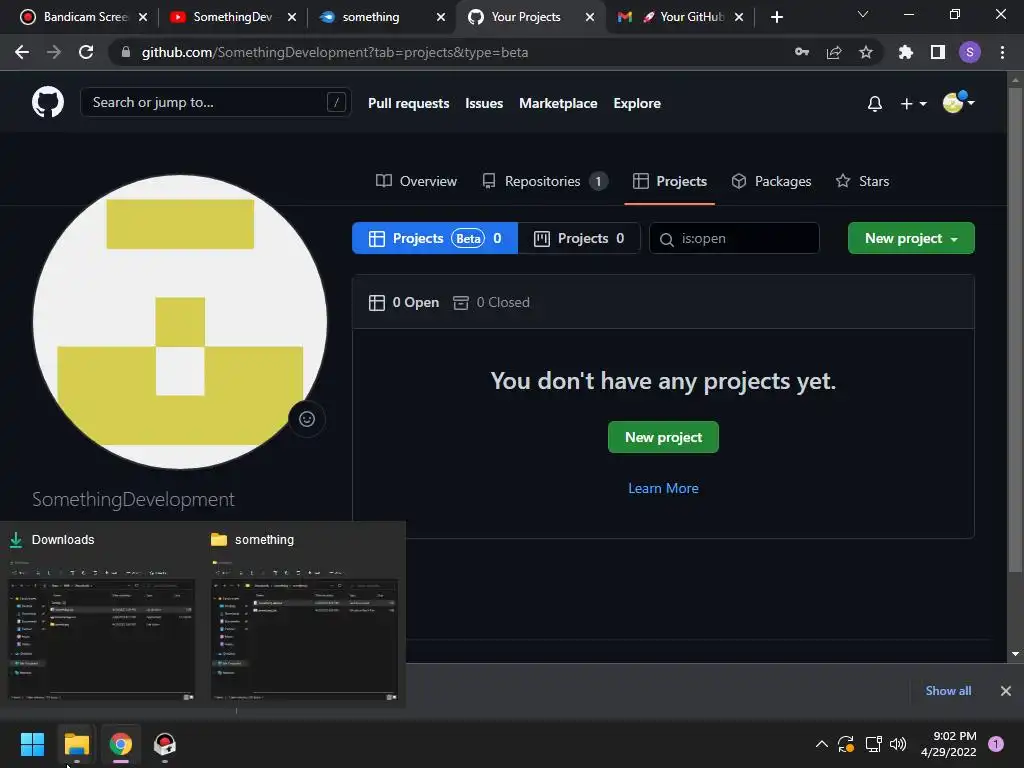The height and width of the screenshot is (768, 1024).
Task: Click the address bar URL
Action: click(x=334, y=52)
